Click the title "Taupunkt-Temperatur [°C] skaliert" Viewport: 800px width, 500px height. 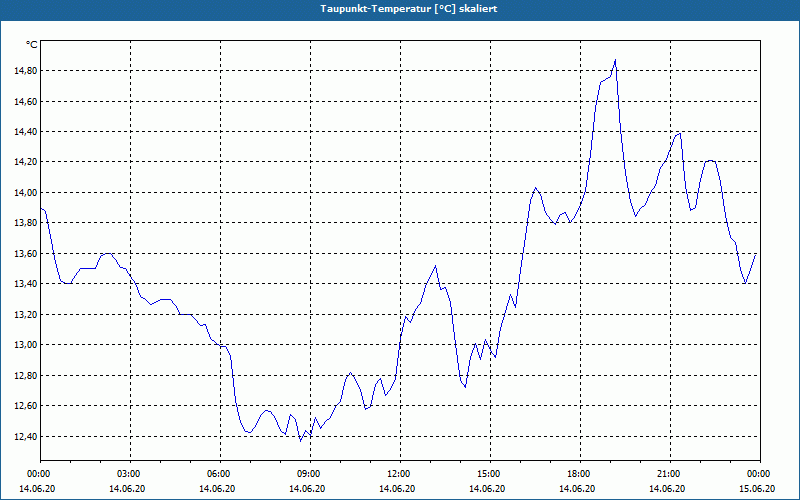click(x=409, y=9)
